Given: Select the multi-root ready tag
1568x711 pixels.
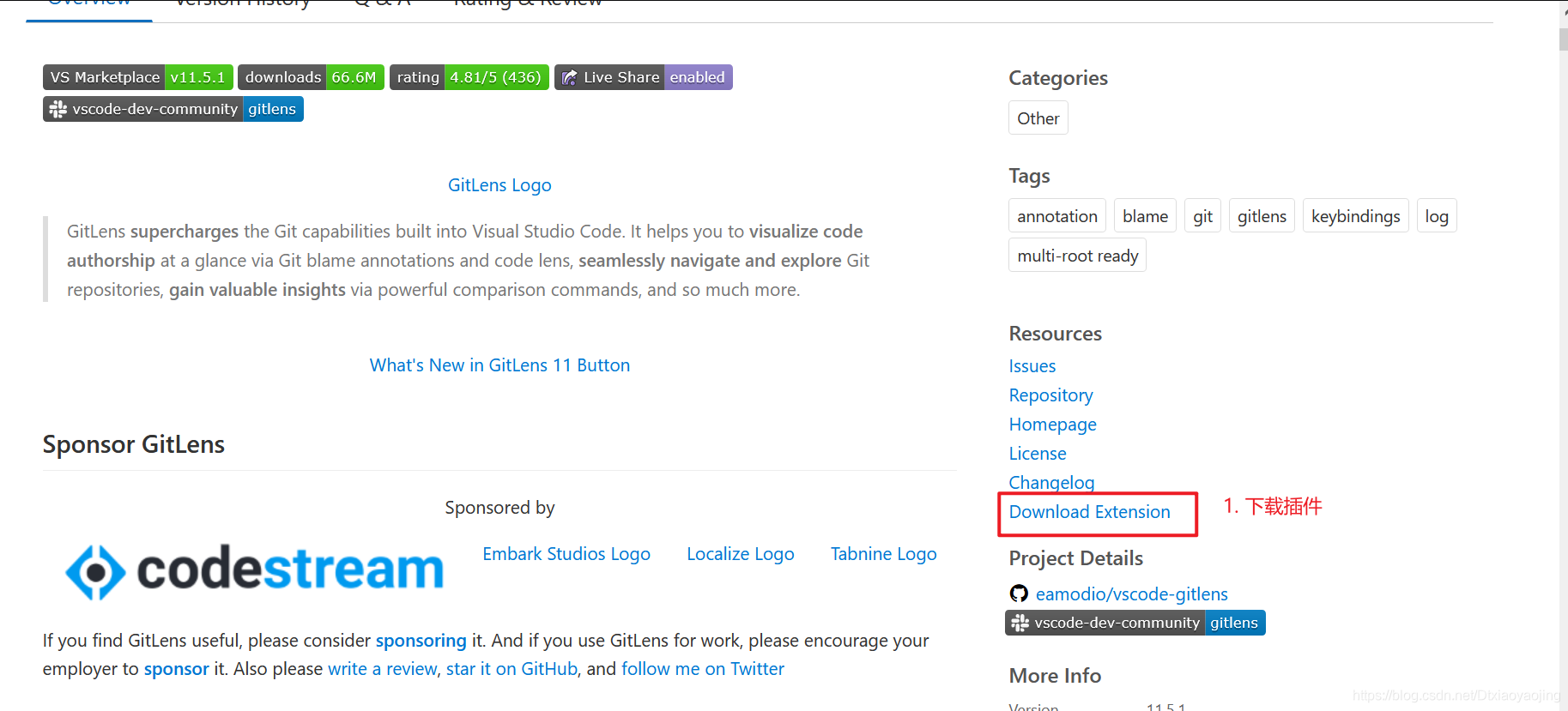Looking at the screenshot, I should [1078, 256].
